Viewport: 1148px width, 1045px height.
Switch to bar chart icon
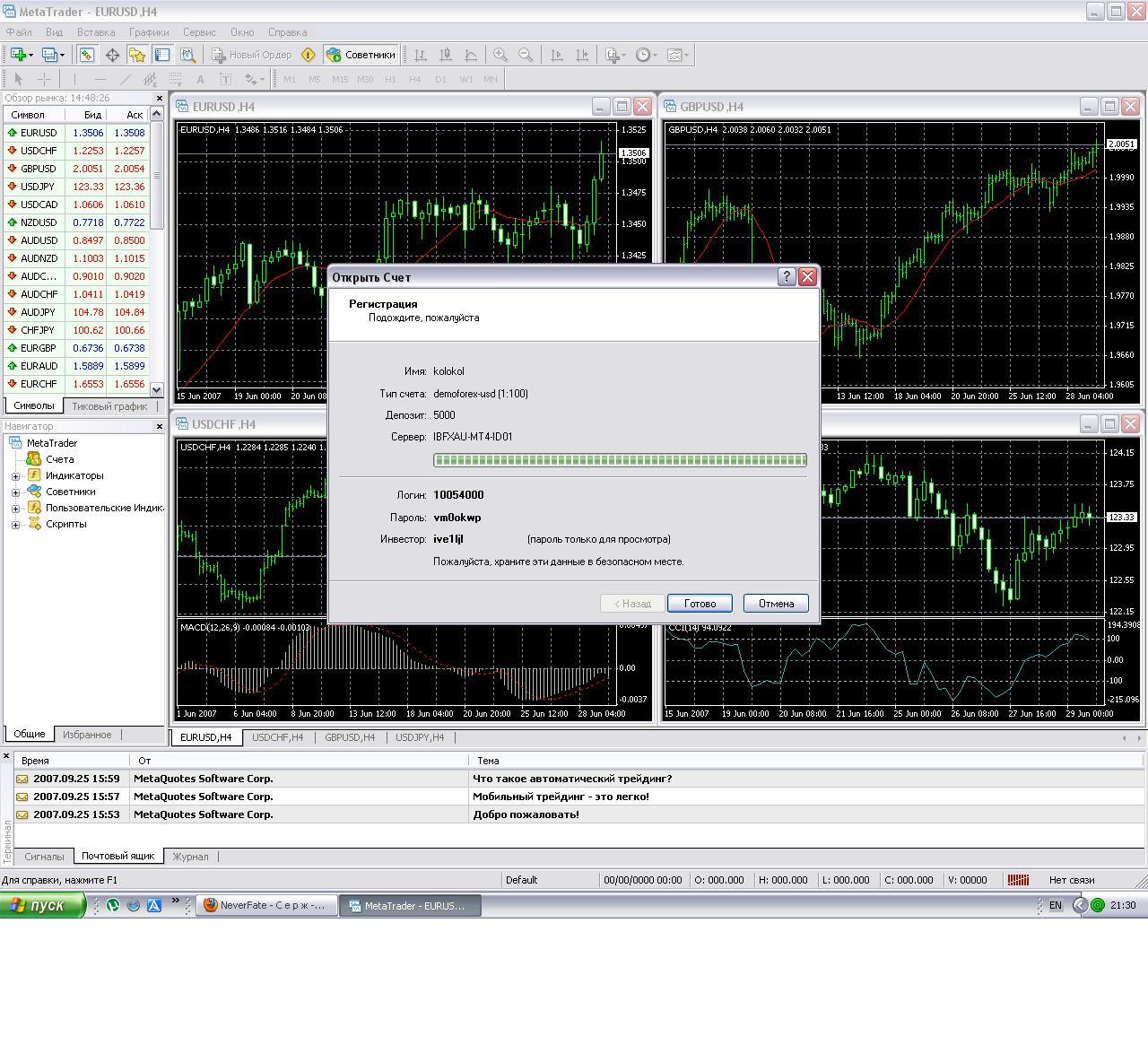click(420, 55)
